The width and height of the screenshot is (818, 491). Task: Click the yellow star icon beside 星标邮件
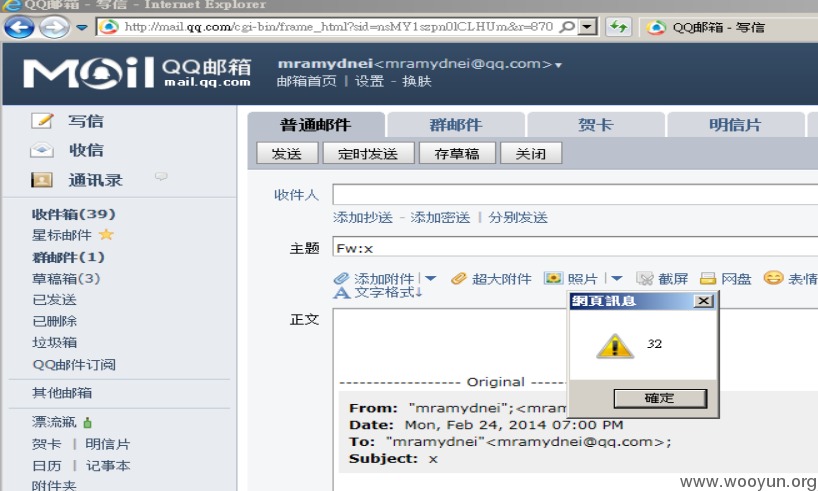[106, 235]
